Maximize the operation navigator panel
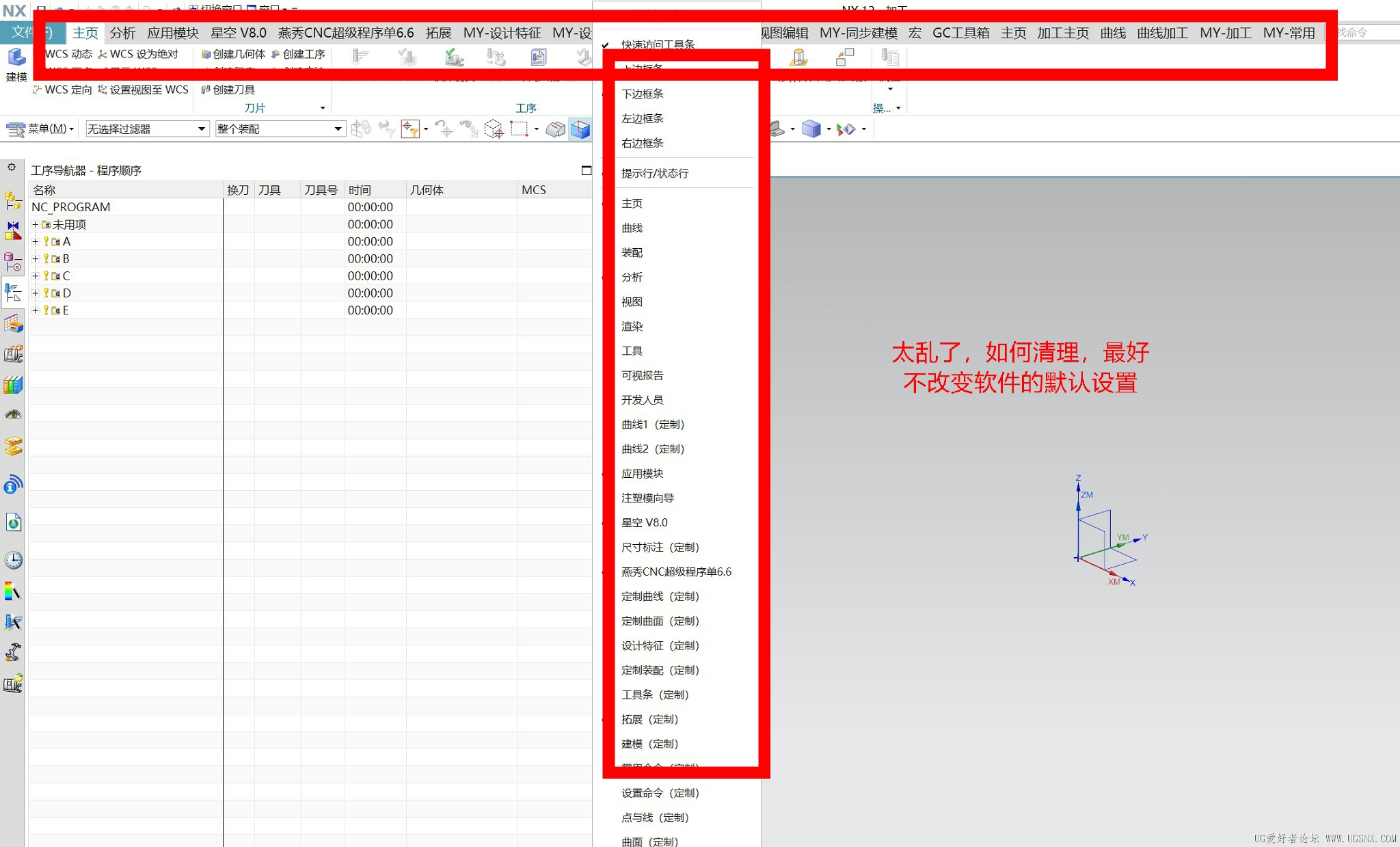This screenshot has width=1400, height=847. click(x=587, y=170)
